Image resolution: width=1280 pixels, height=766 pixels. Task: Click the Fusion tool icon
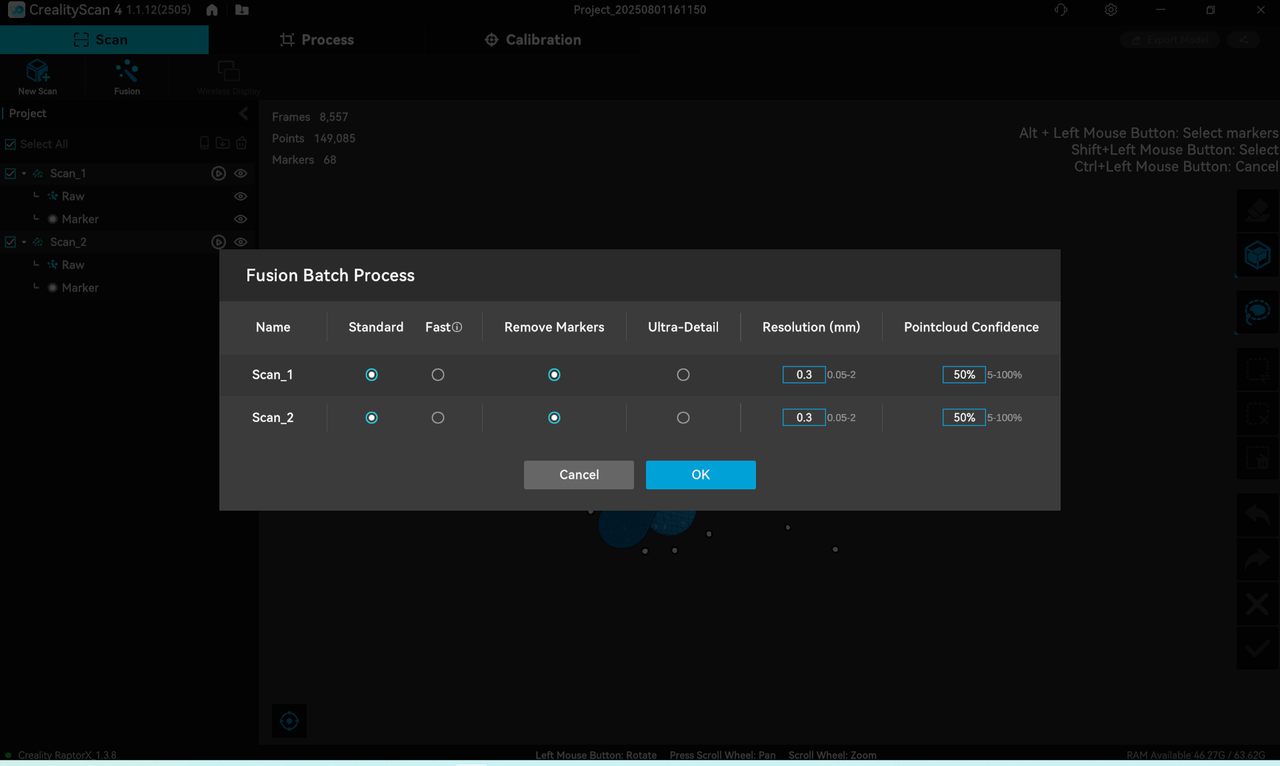(x=127, y=72)
